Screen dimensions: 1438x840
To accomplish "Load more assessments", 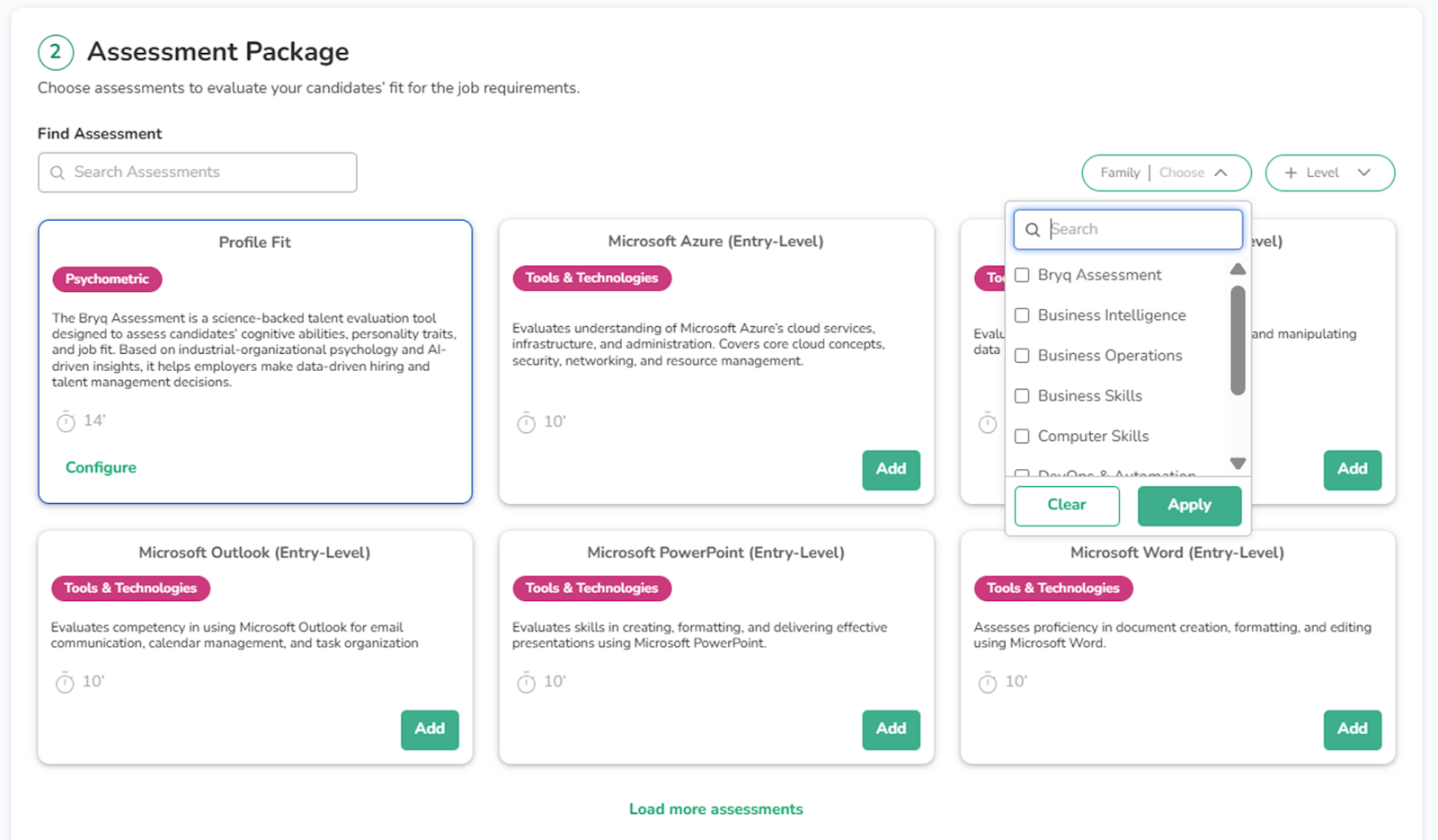I will tap(715, 809).
